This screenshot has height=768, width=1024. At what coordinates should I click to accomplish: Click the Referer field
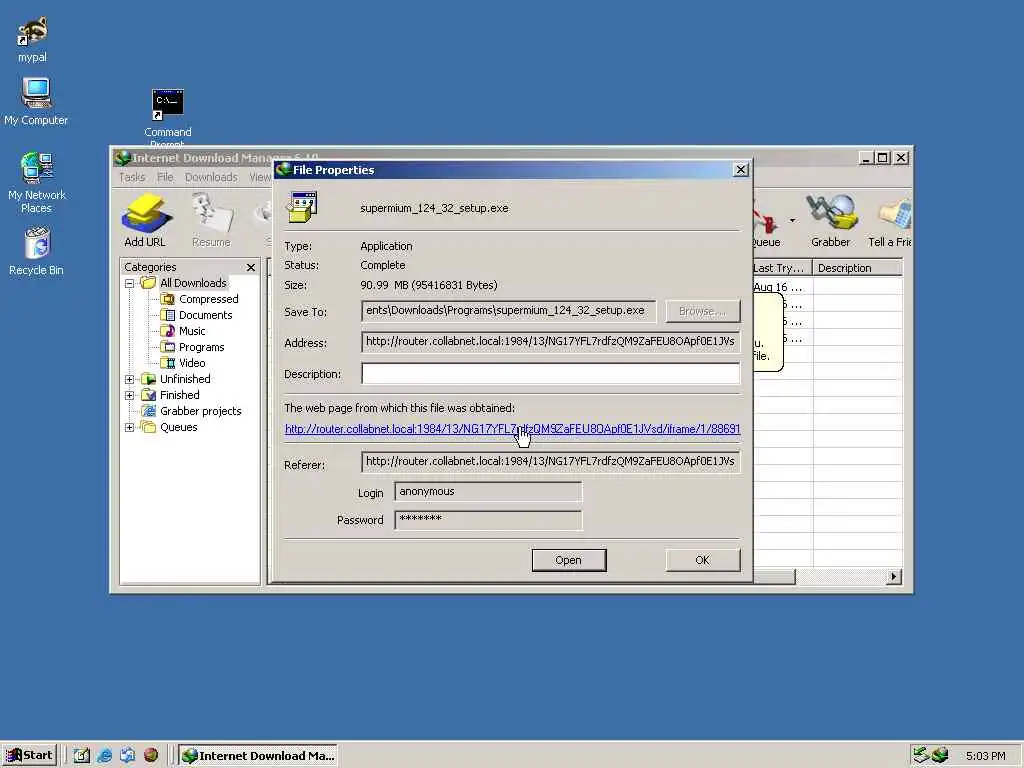551,462
